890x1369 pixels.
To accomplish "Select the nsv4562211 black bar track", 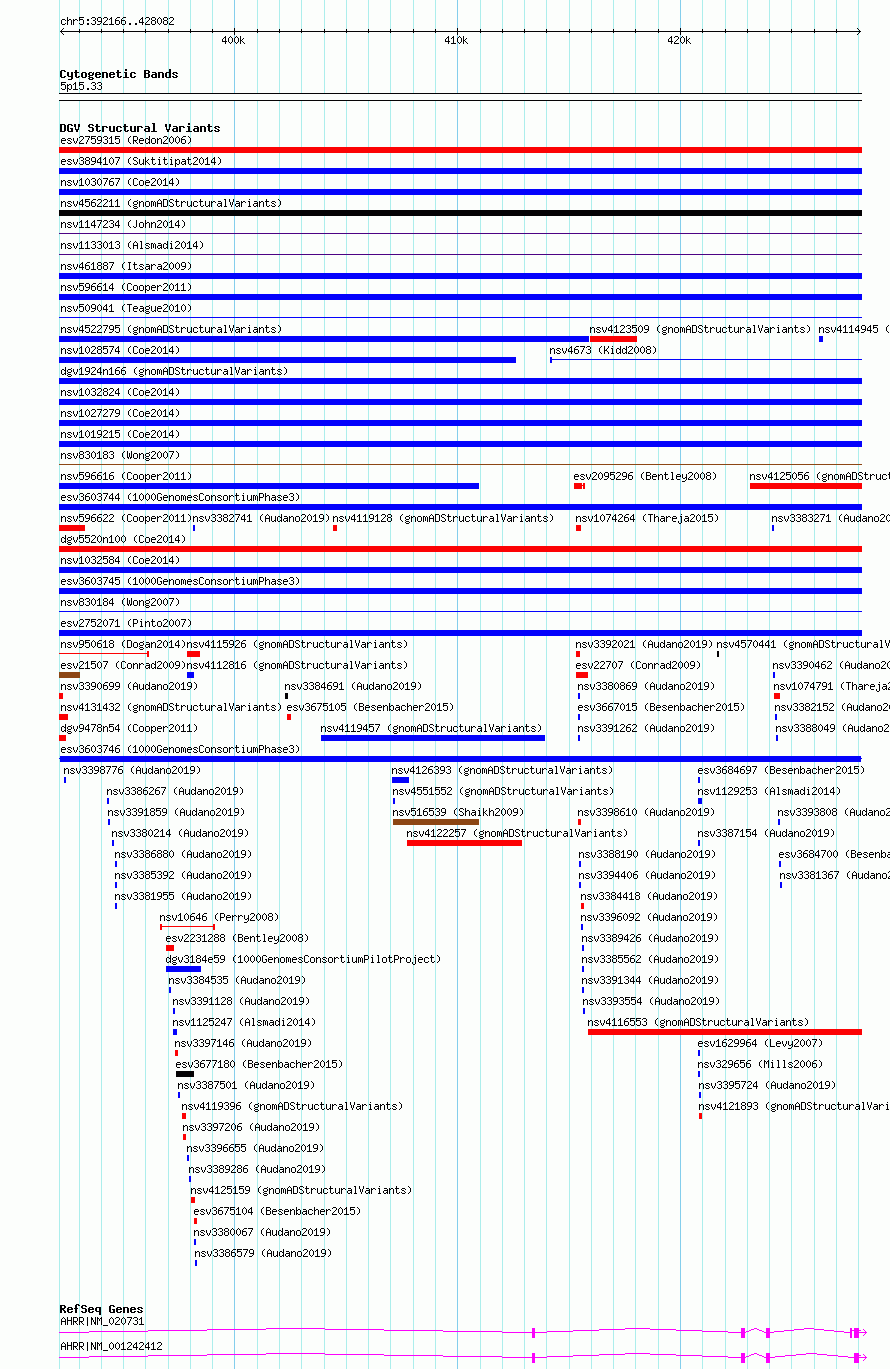I will 460,213.
